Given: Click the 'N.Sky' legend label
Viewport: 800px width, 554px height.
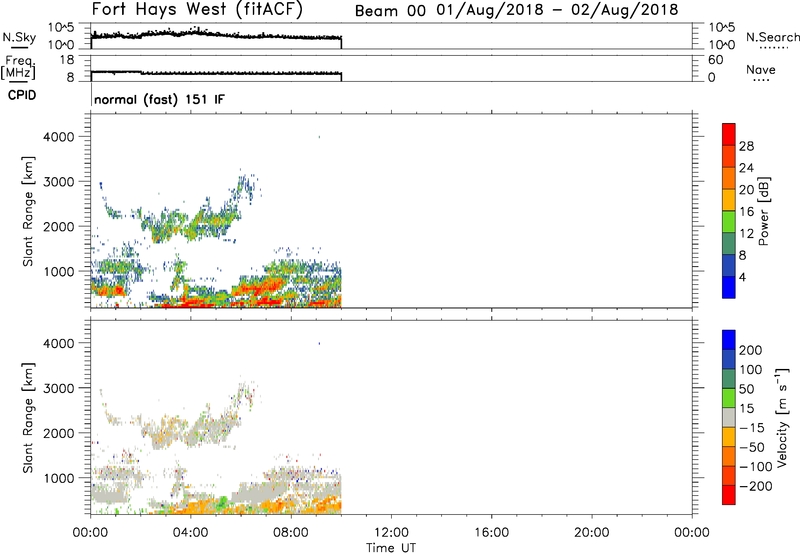Looking at the screenshot, I should pyautogui.click(x=19, y=37).
